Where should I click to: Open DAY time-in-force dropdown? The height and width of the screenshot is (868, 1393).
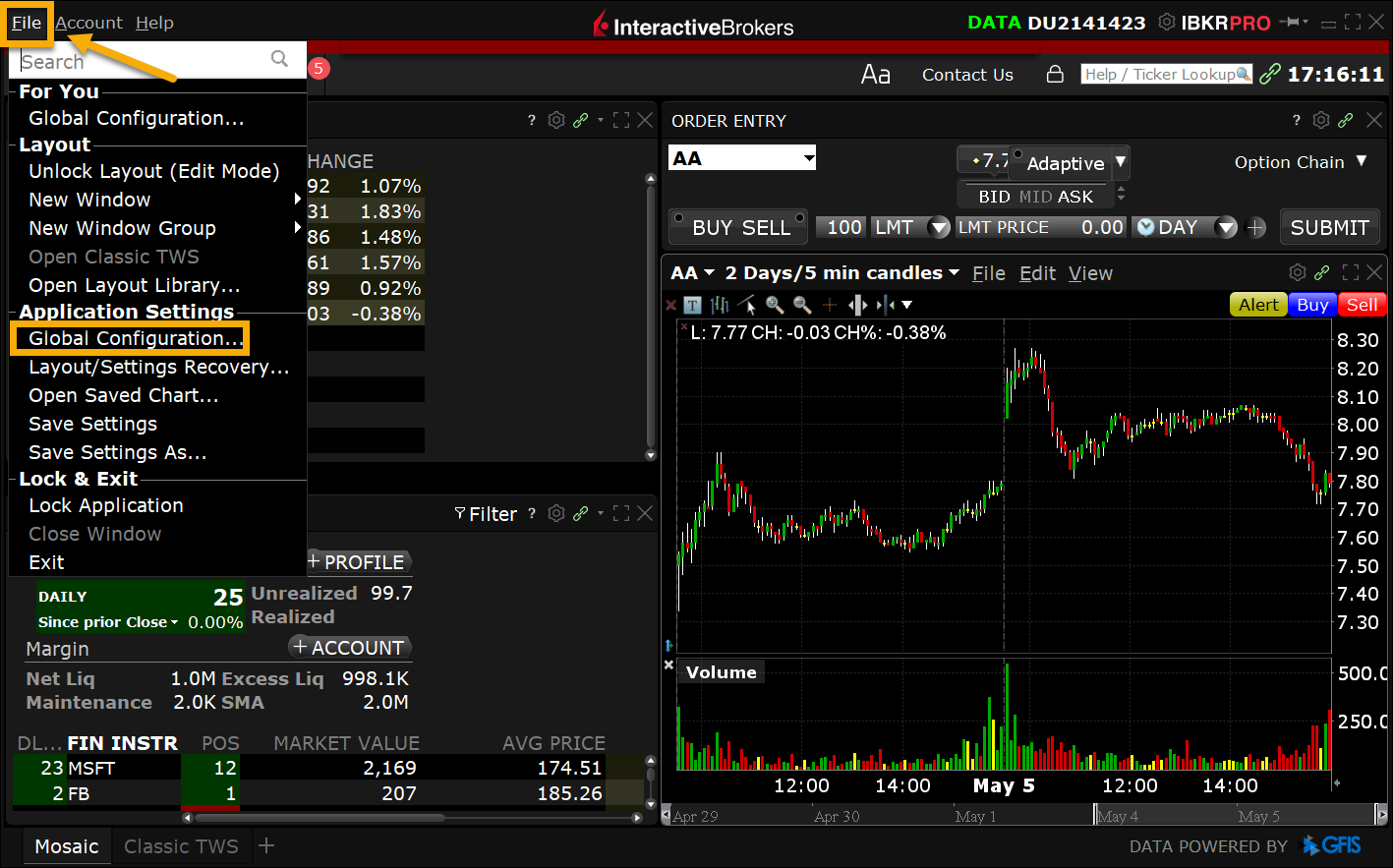click(1226, 228)
